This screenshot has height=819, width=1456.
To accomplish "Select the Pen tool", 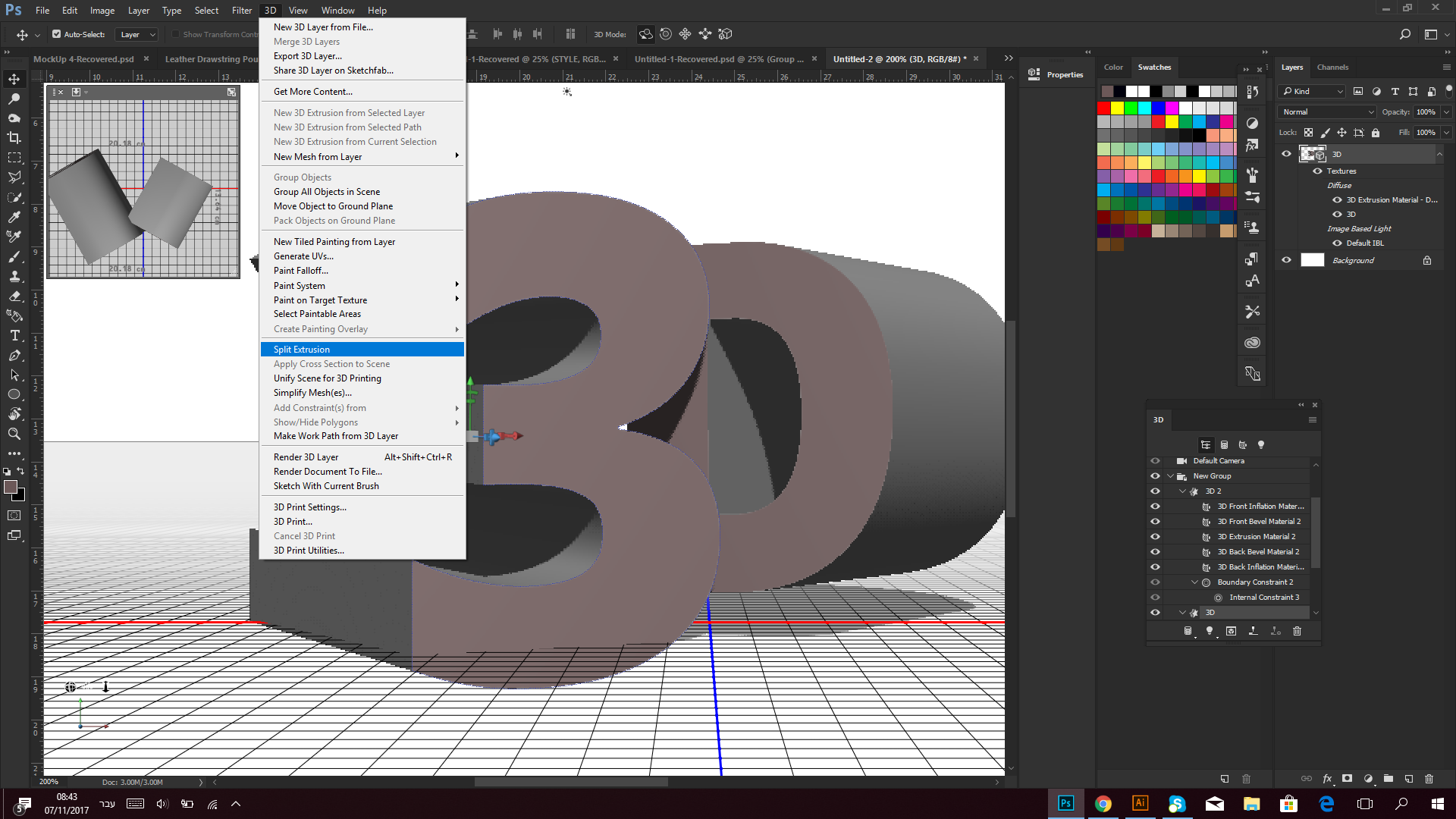I will pyautogui.click(x=14, y=355).
